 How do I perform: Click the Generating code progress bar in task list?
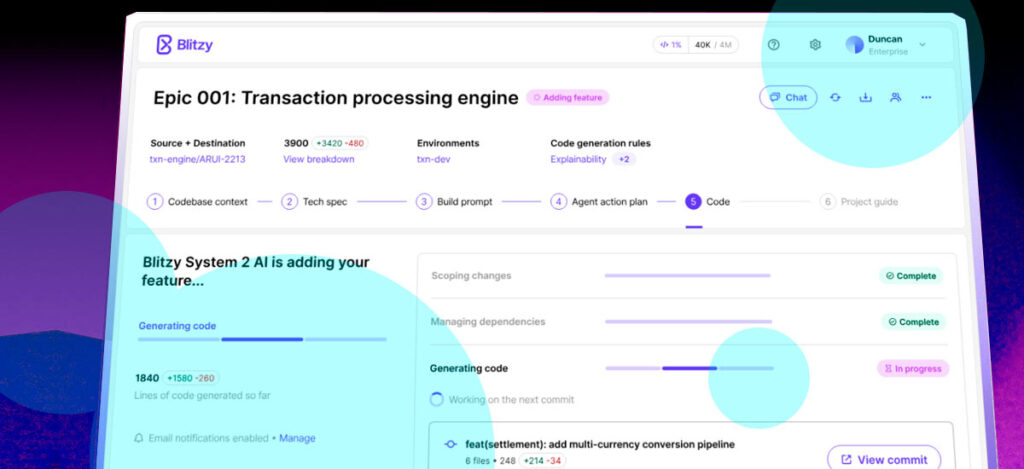point(690,368)
